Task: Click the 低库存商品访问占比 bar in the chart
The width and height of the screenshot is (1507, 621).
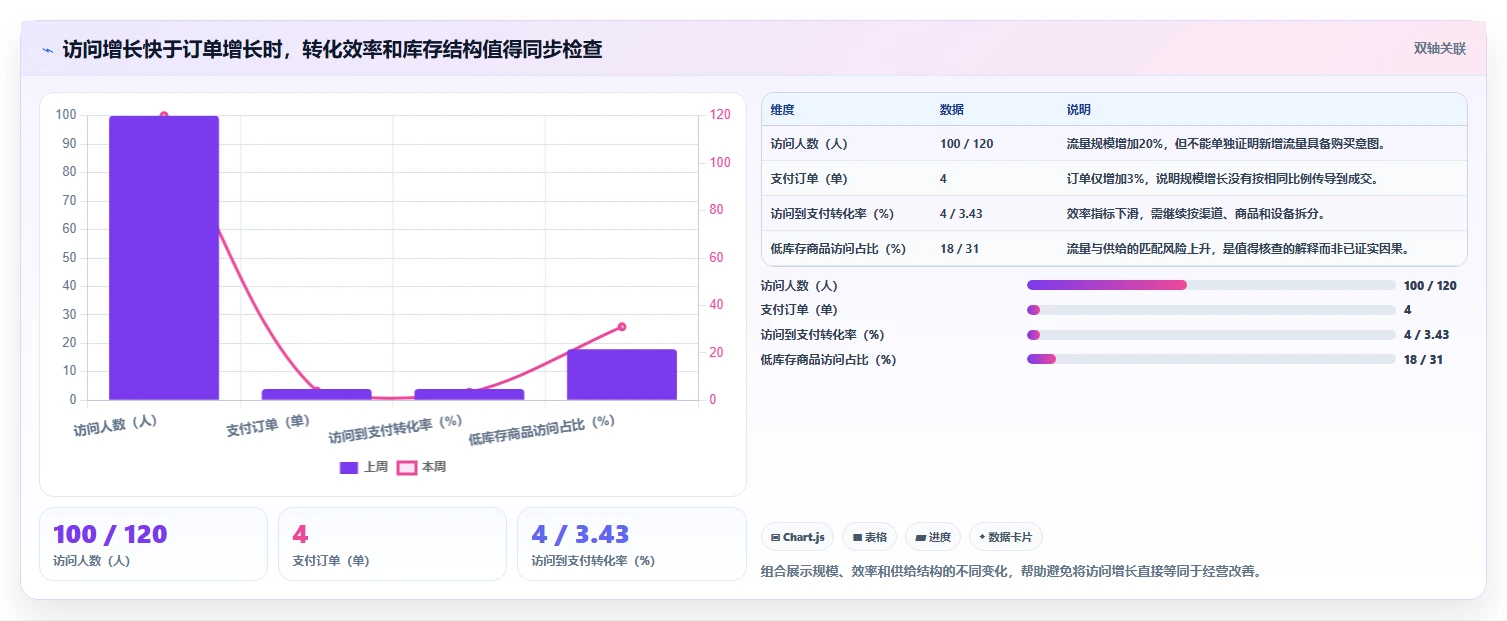Action: [622, 375]
